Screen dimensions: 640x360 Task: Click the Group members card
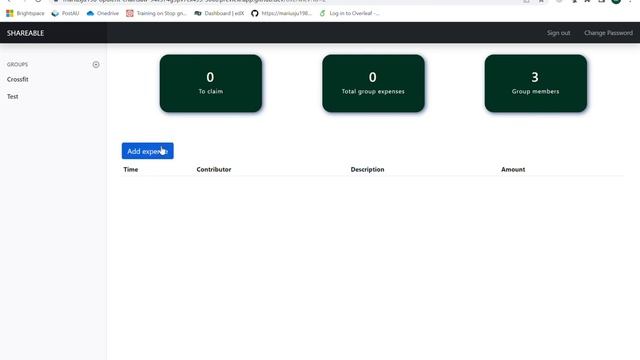click(536, 83)
